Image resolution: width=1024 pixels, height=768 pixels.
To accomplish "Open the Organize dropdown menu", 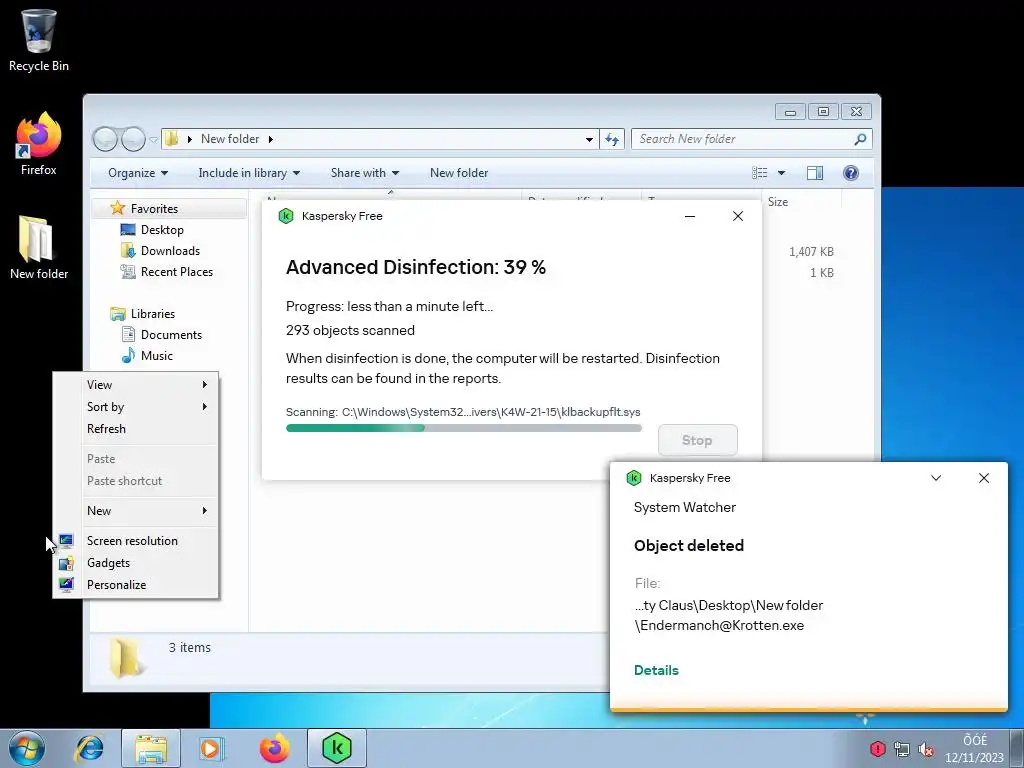I will [138, 173].
